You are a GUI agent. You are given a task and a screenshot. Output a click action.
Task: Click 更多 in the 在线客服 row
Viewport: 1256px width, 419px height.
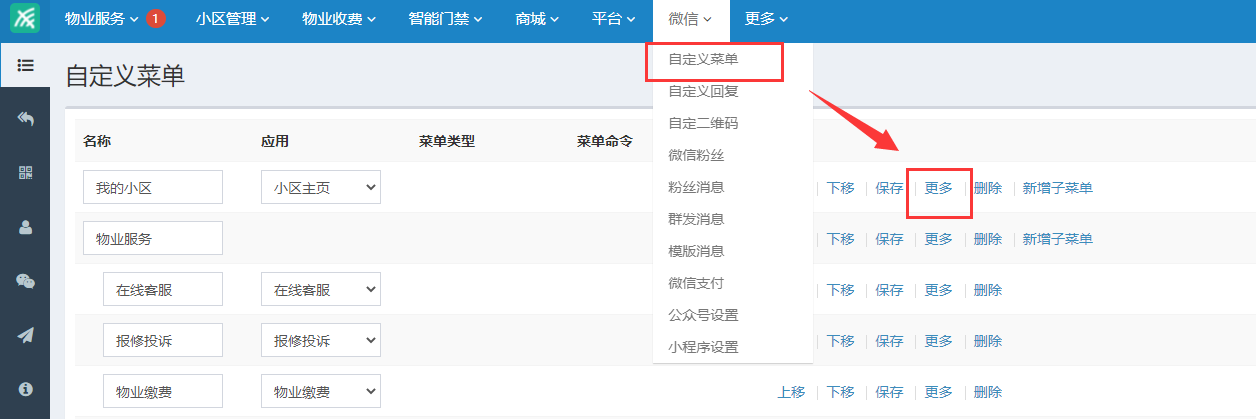[939, 290]
